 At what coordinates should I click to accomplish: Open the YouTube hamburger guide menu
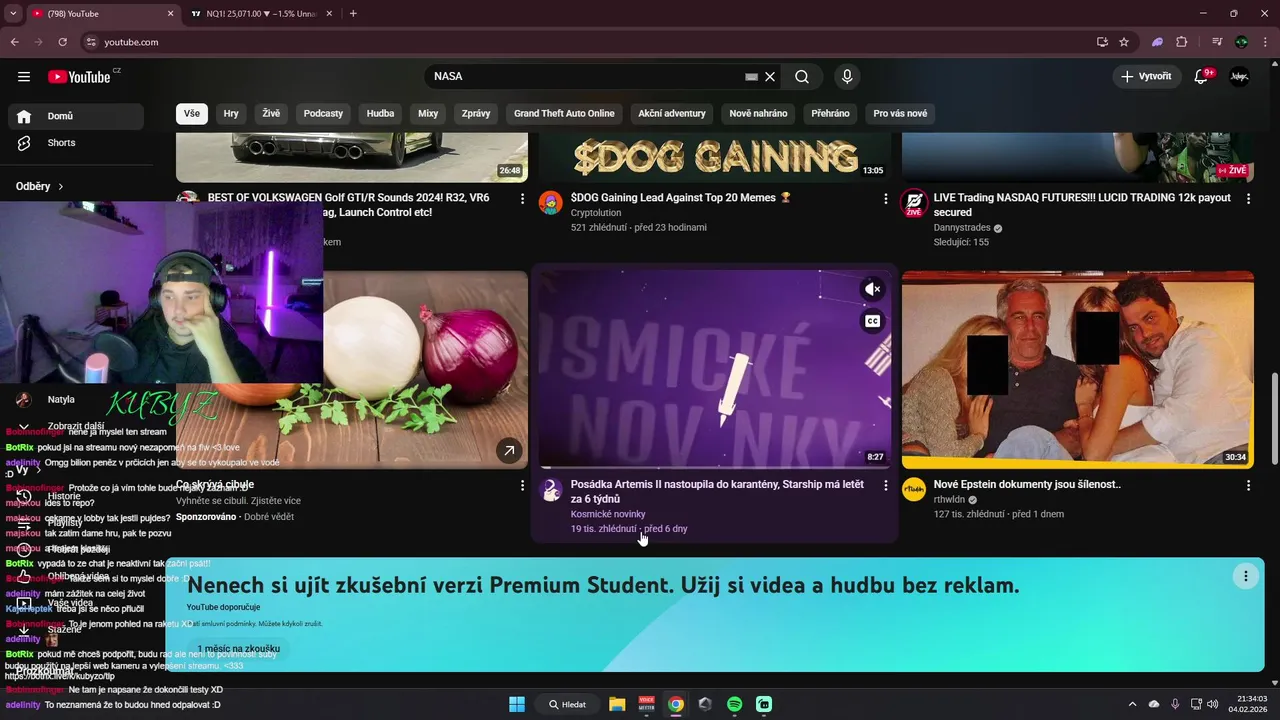click(x=24, y=77)
